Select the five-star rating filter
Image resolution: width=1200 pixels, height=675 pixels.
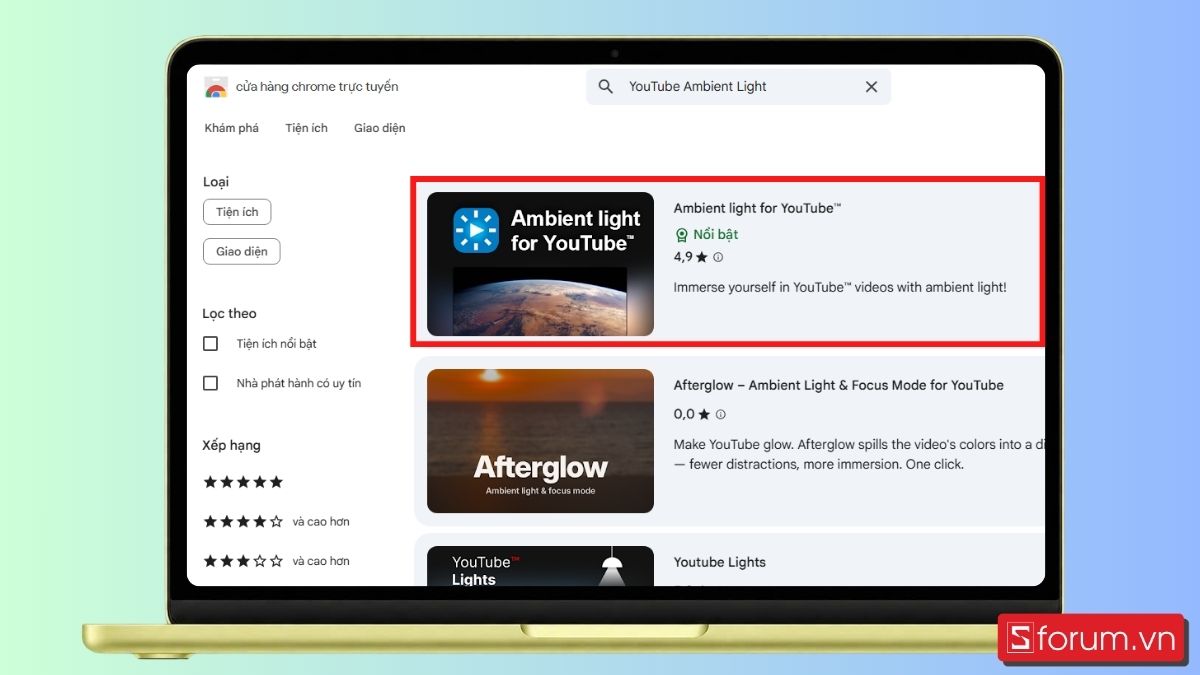pos(243,482)
